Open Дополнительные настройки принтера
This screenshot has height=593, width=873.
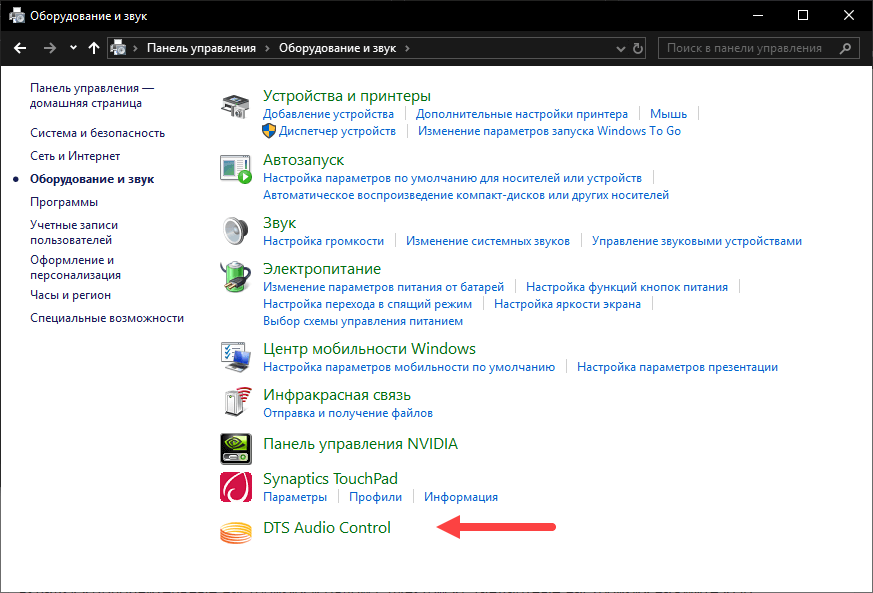pyautogui.click(x=522, y=114)
